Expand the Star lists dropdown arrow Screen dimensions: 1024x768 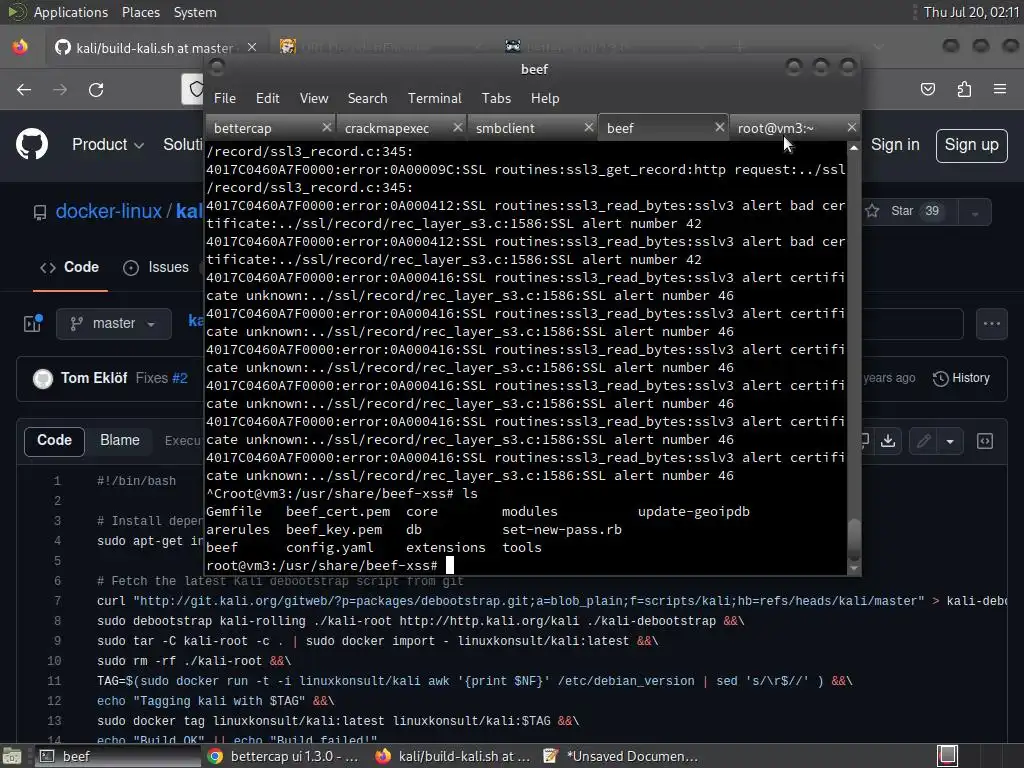(975, 213)
